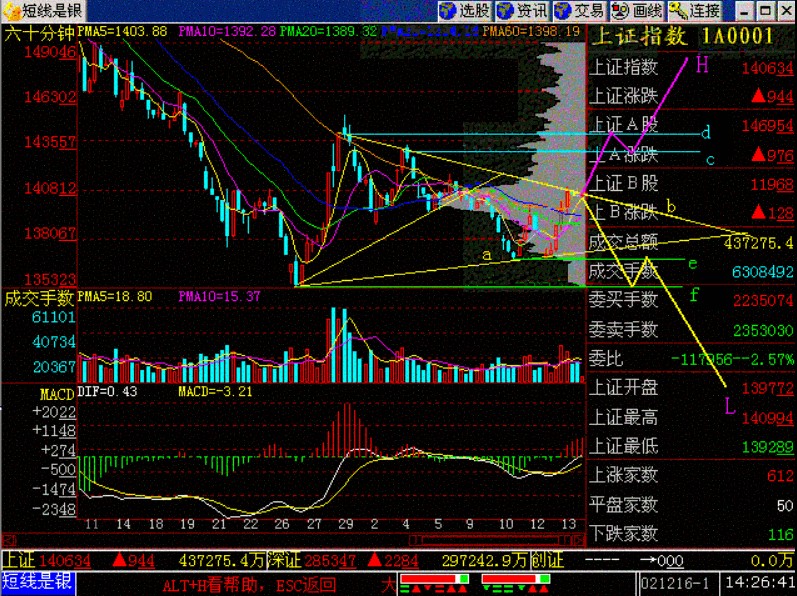Click date marker 29 on the time axis
This screenshot has width=797, height=596.
pos(346,524)
